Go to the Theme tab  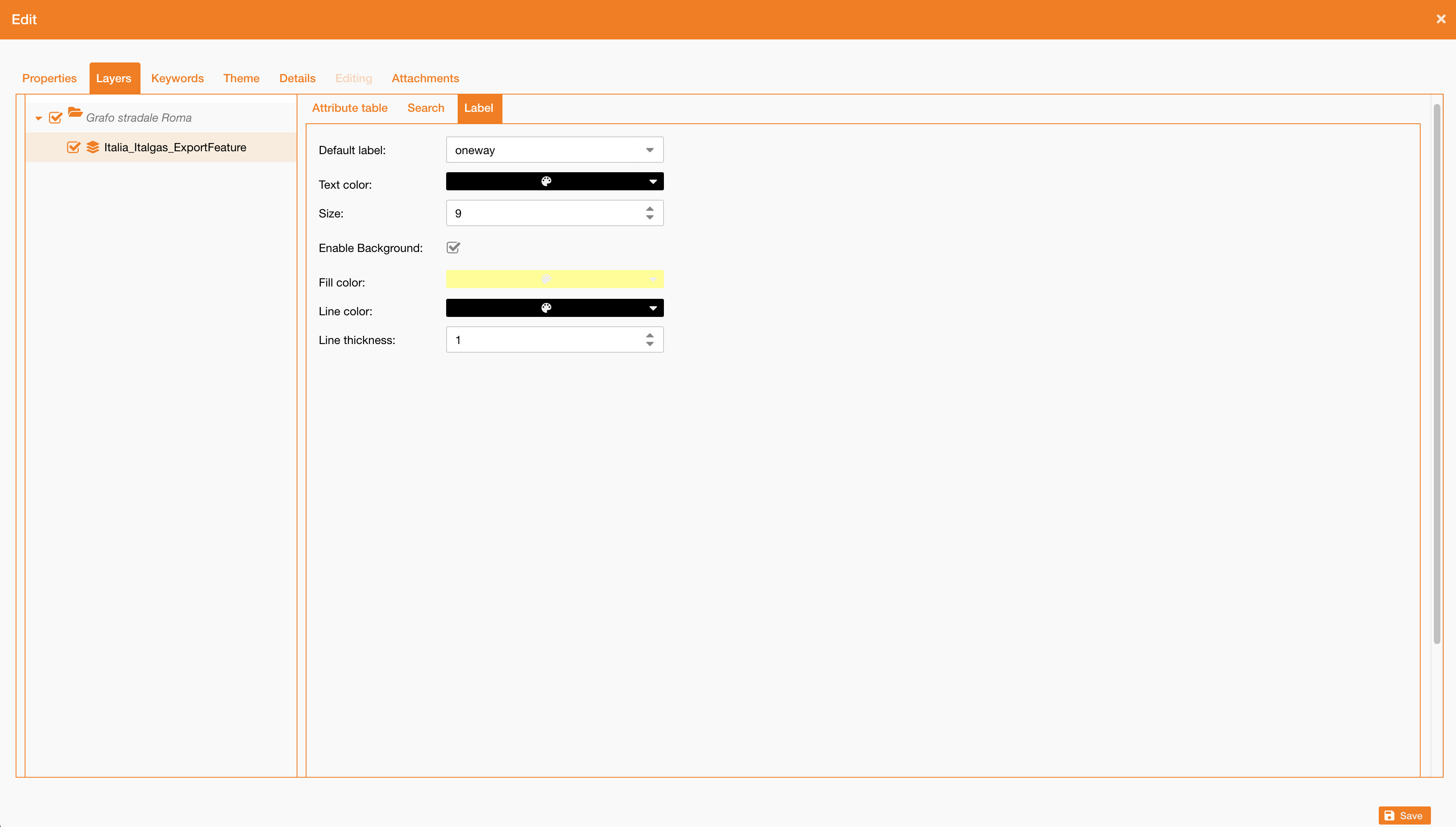coord(241,79)
